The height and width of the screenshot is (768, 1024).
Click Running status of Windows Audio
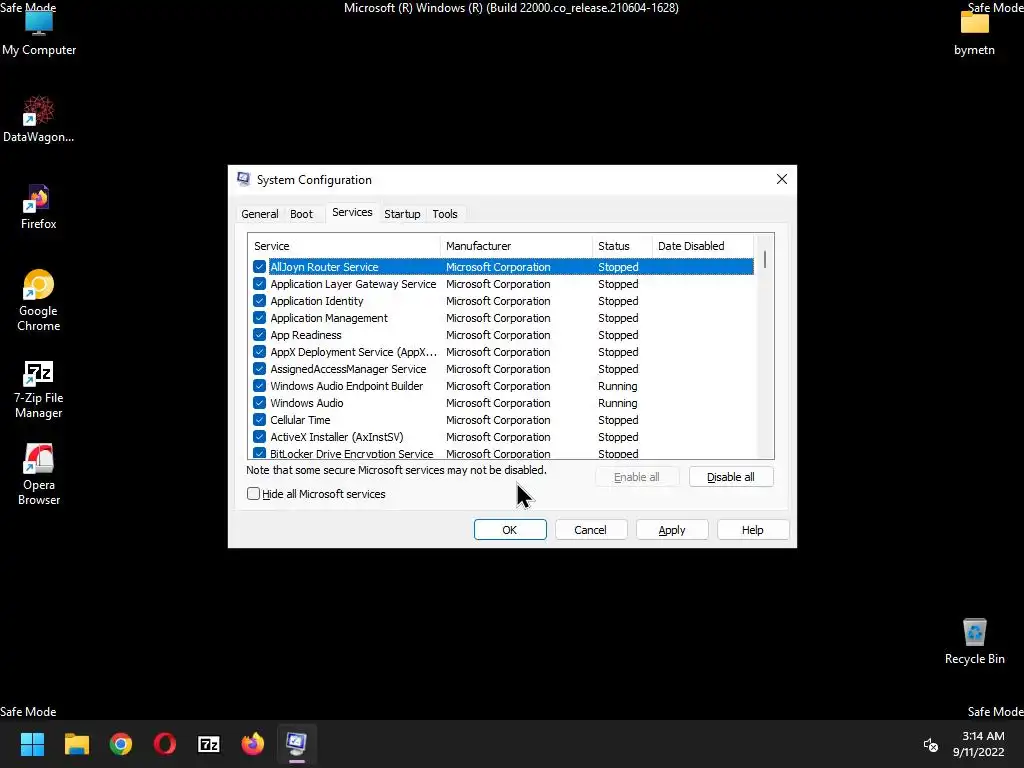click(x=617, y=403)
